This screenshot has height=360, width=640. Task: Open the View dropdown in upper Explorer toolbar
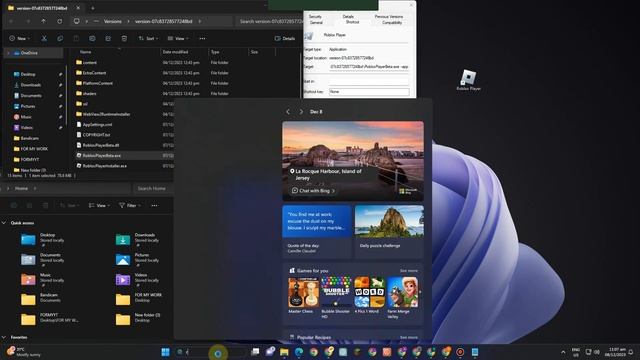[x=178, y=38]
